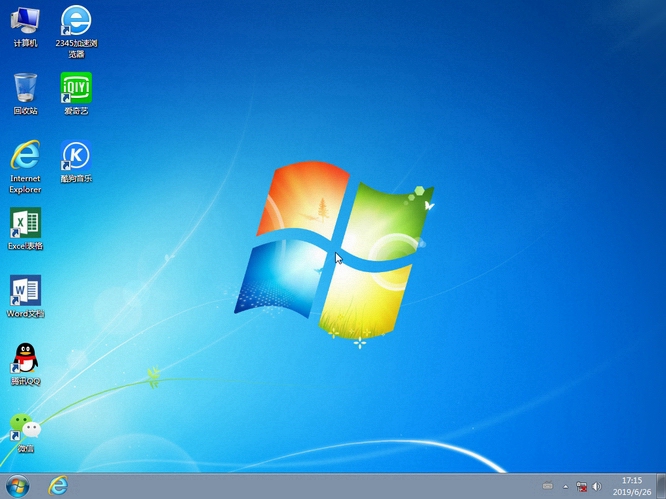Screen dimensions: 666x499
Task: Open the 计算机 (Computer) desktop icon
Action: pos(25,22)
